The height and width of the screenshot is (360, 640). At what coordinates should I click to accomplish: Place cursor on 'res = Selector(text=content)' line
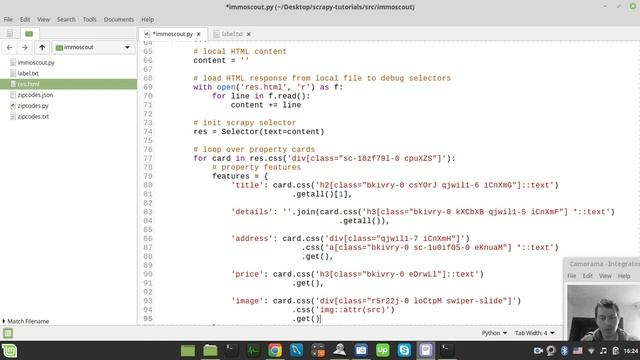(x=258, y=132)
